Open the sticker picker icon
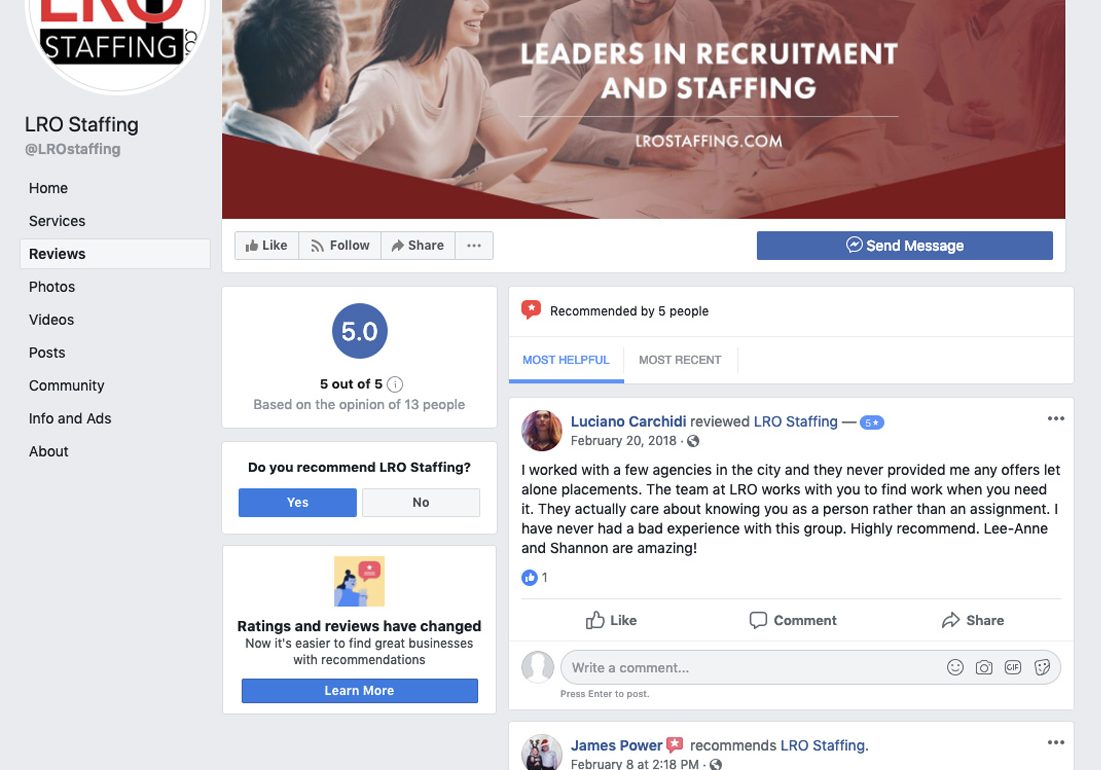The width and height of the screenshot is (1101, 770). click(x=1042, y=668)
